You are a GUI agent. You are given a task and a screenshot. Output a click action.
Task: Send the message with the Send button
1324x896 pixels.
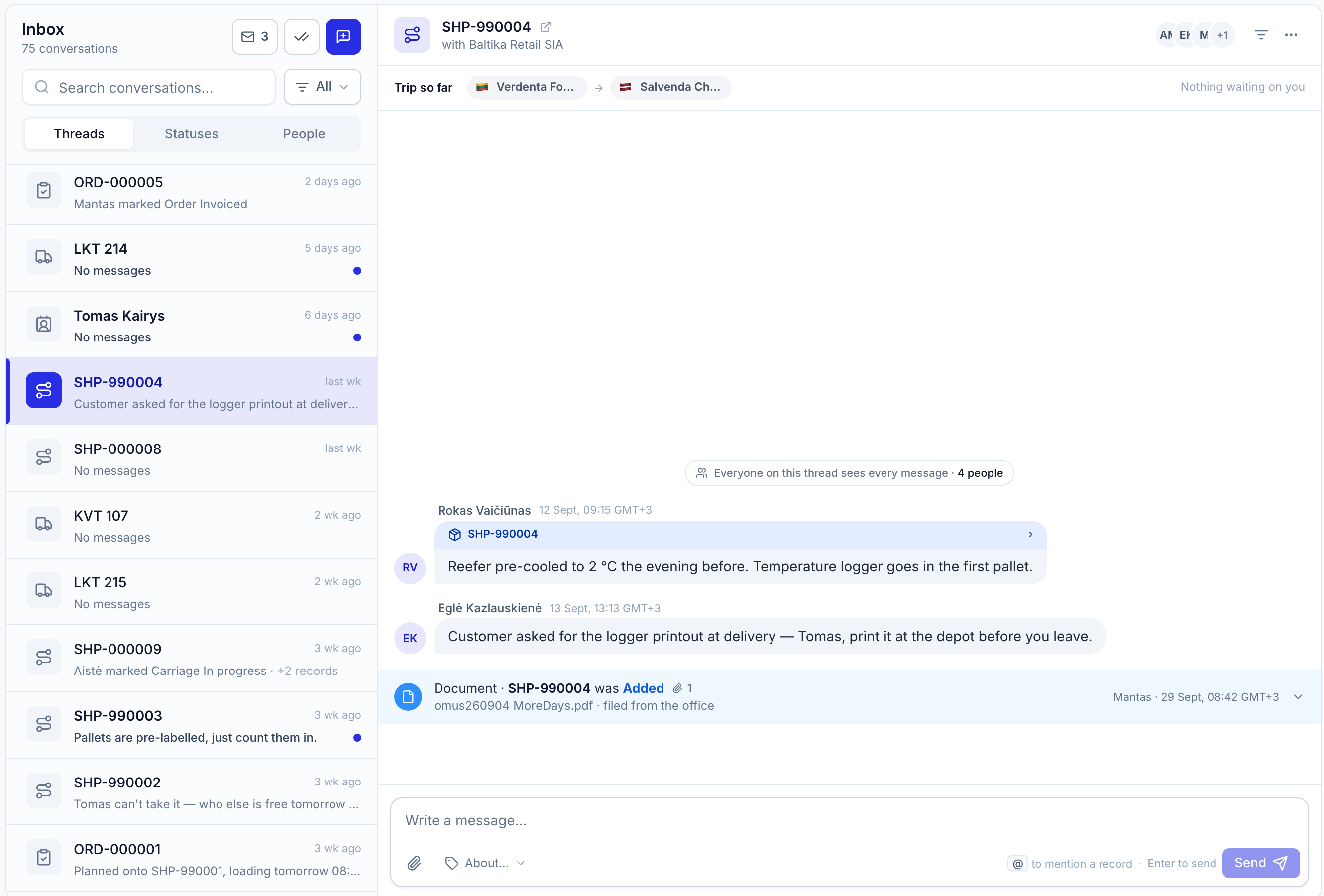click(x=1261, y=863)
